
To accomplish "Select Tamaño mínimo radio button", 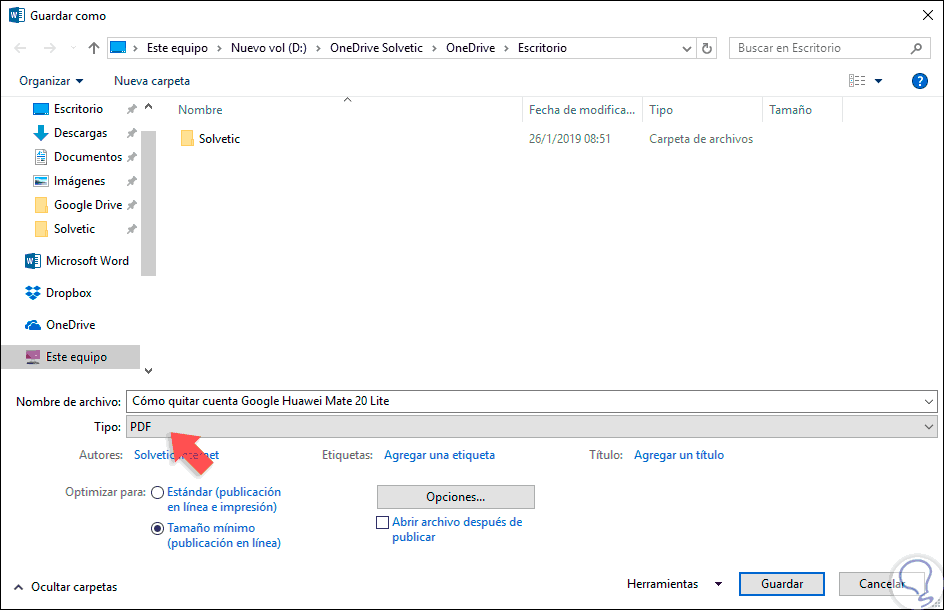I will pyautogui.click(x=157, y=528).
